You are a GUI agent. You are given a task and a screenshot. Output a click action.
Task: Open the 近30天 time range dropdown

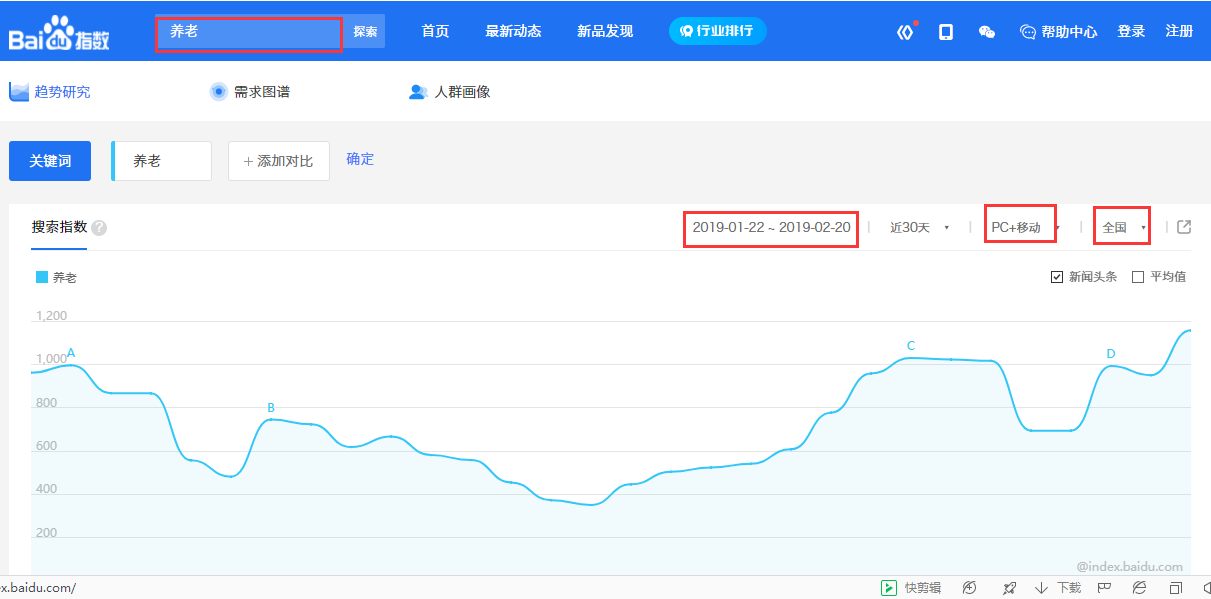click(917, 227)
